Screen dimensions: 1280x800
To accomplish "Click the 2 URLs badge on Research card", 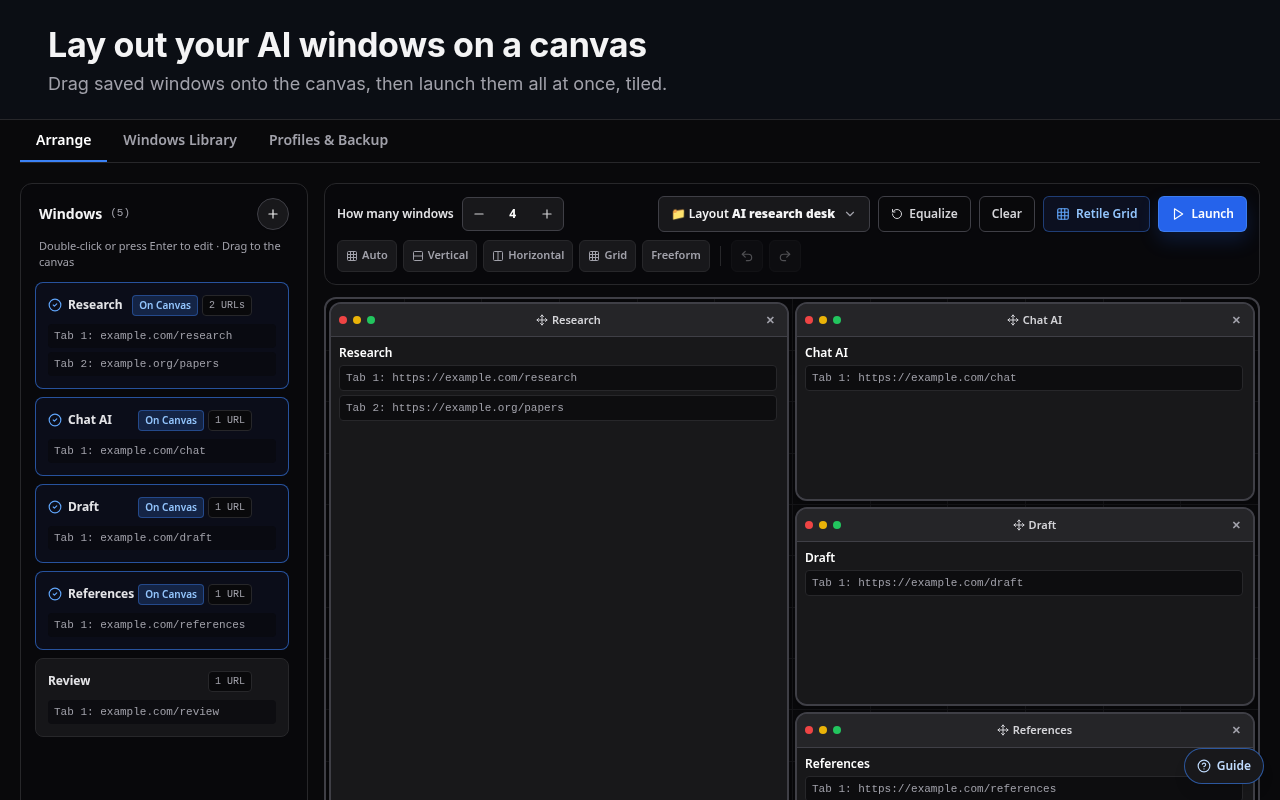I will pyautogui.click(x=227, y=305).
